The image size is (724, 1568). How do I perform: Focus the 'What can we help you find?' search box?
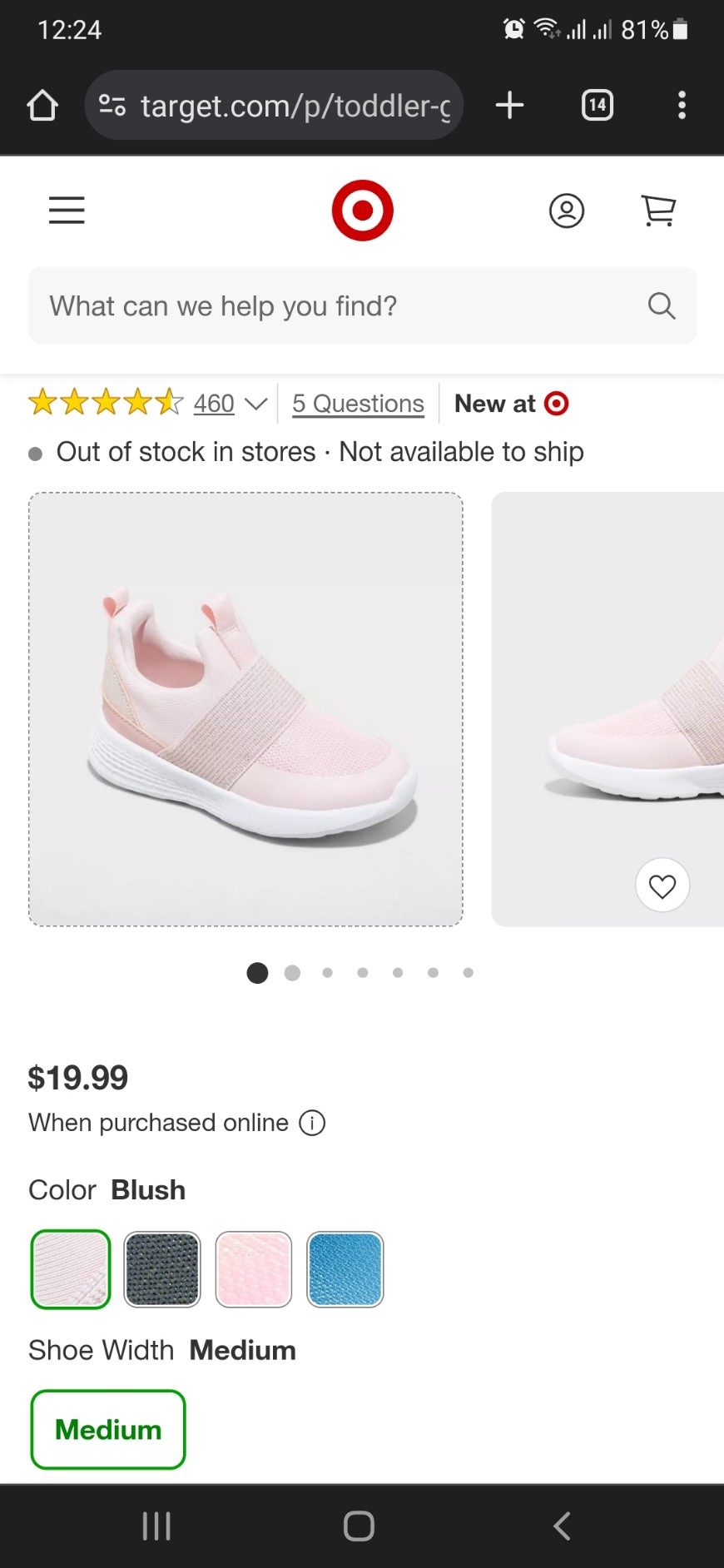point(362,306)
